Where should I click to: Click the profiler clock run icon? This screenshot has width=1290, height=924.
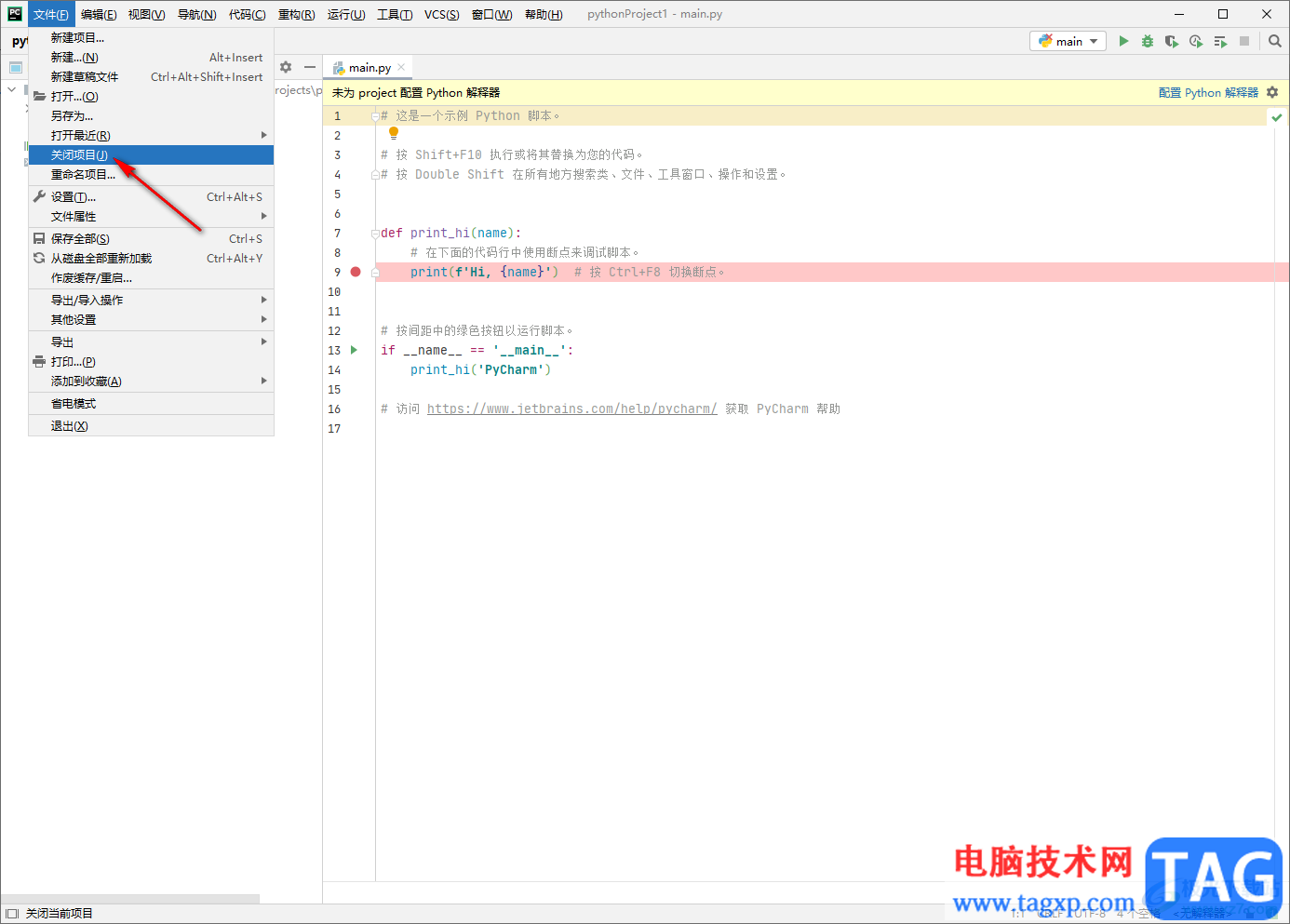(x=1196, y=41)
